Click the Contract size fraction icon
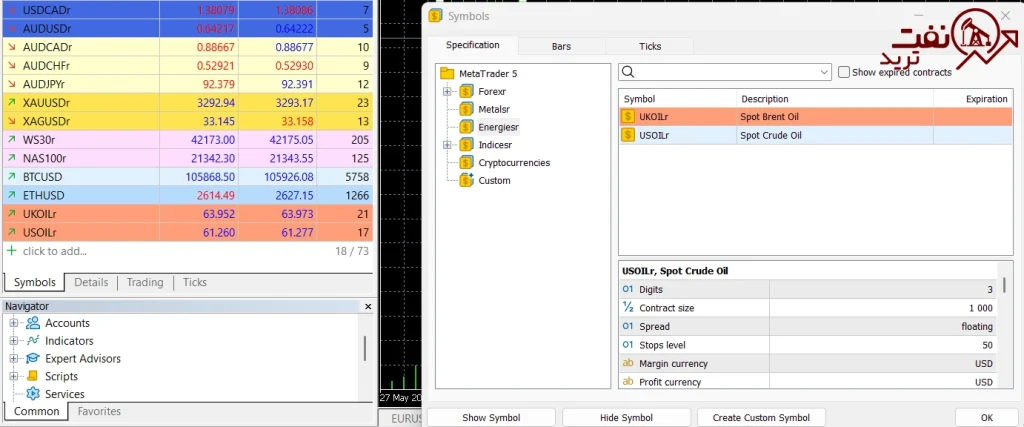1024x427 pixels. click(628, 308)
